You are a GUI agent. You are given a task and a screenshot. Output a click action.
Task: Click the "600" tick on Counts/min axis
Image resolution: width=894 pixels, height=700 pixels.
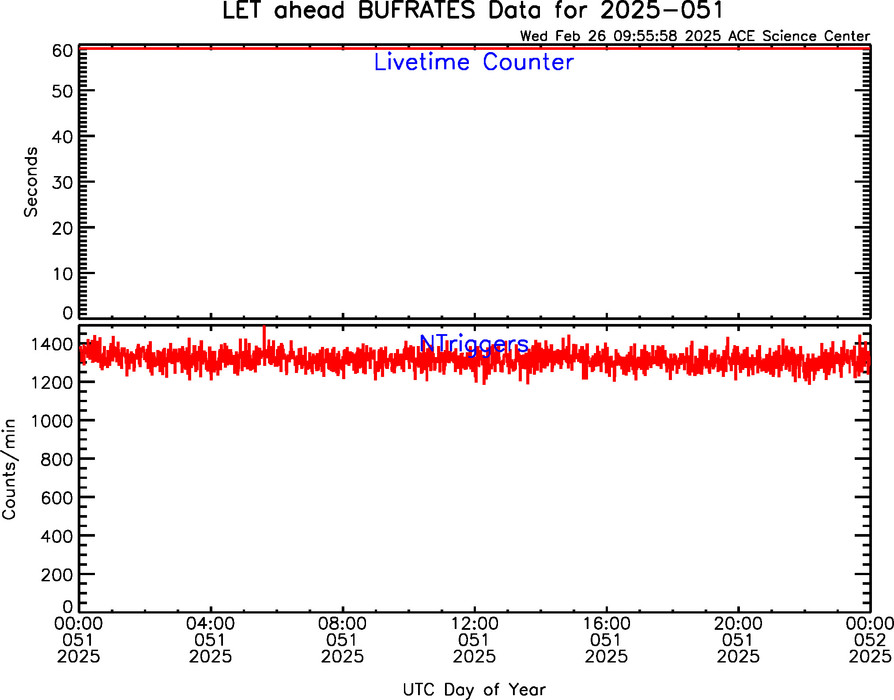point(57,498)
